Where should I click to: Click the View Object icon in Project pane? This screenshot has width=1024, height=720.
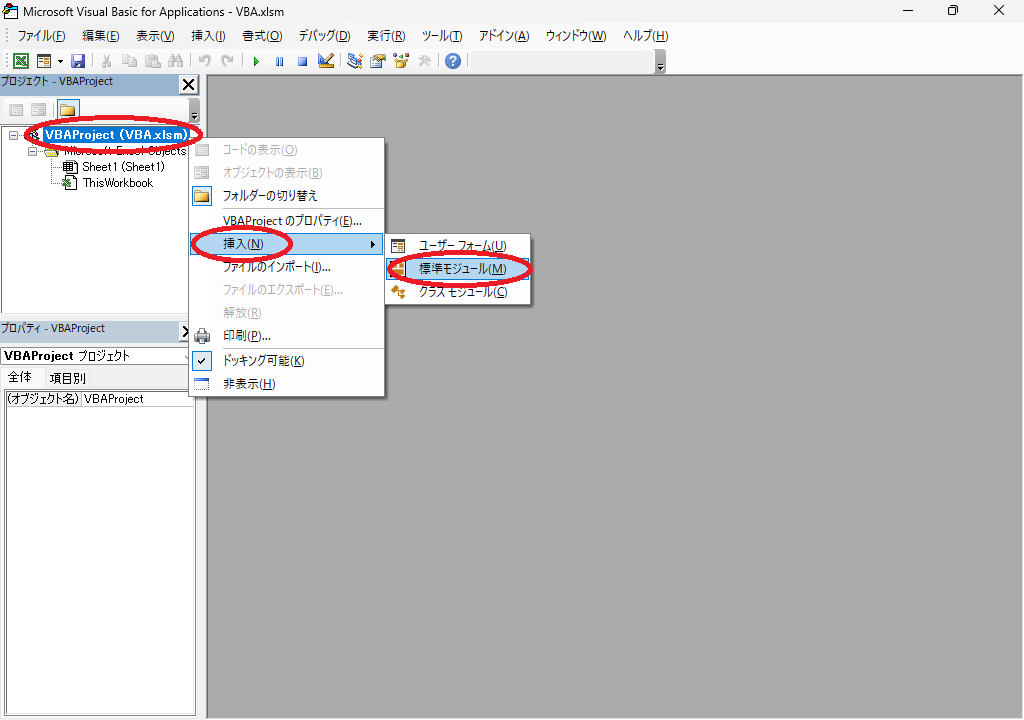[39, 110]
